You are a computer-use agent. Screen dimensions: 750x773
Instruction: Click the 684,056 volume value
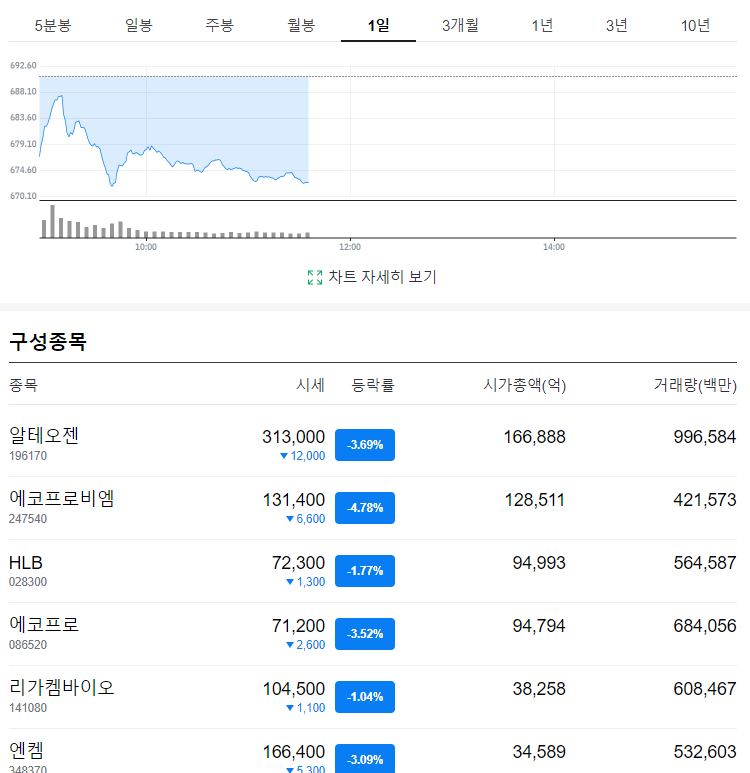[x=705, y=626]
